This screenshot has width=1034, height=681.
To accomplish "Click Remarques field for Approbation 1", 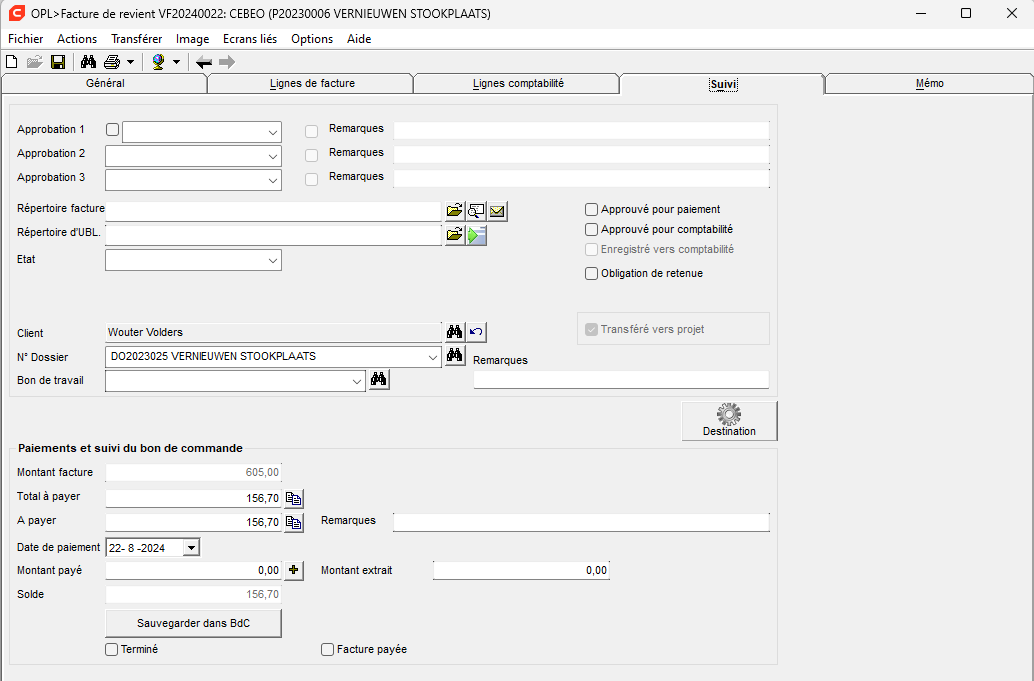I will click(581, 130).
